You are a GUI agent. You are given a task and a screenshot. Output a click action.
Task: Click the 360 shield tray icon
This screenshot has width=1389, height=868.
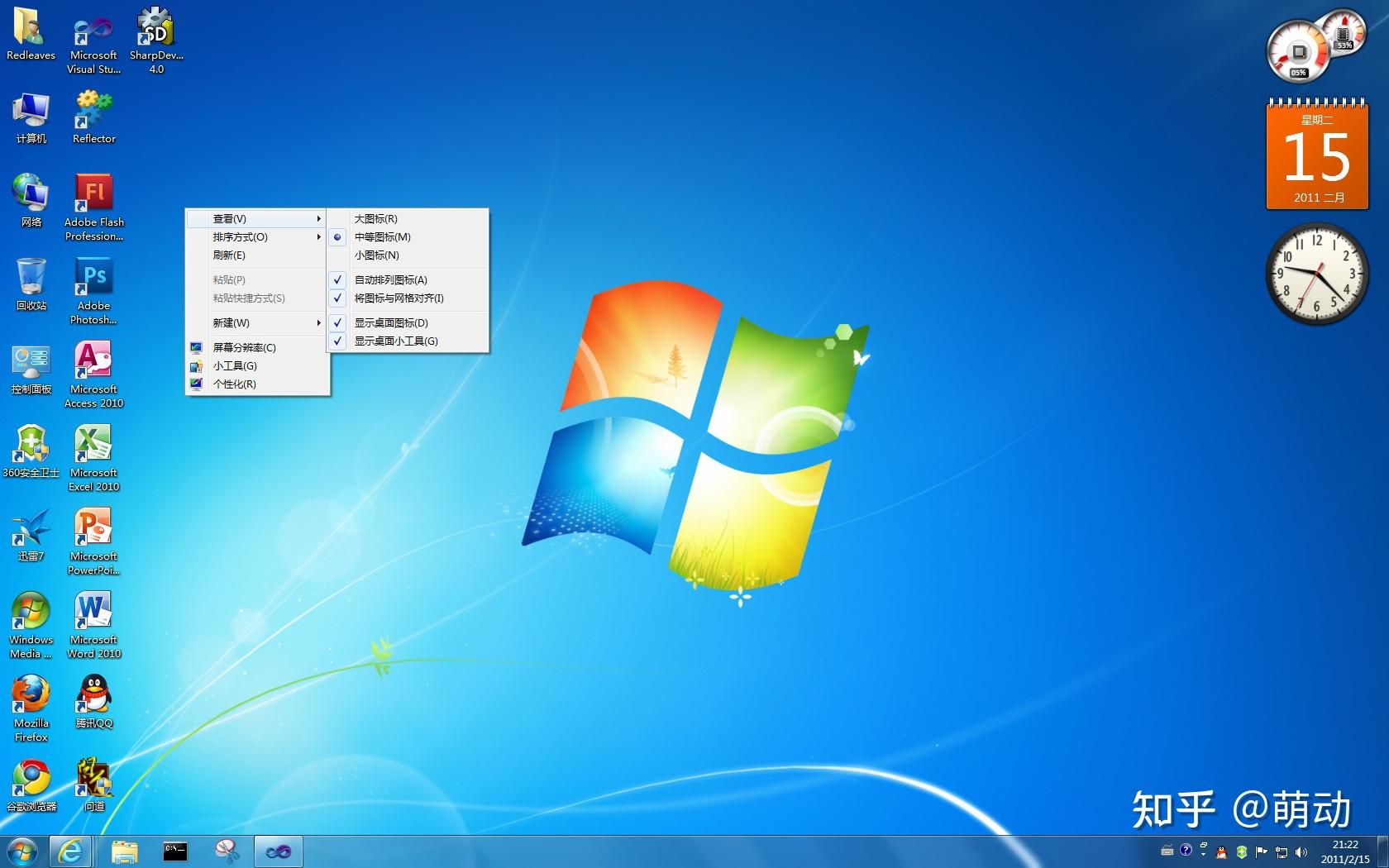[x=1242, y=852]
